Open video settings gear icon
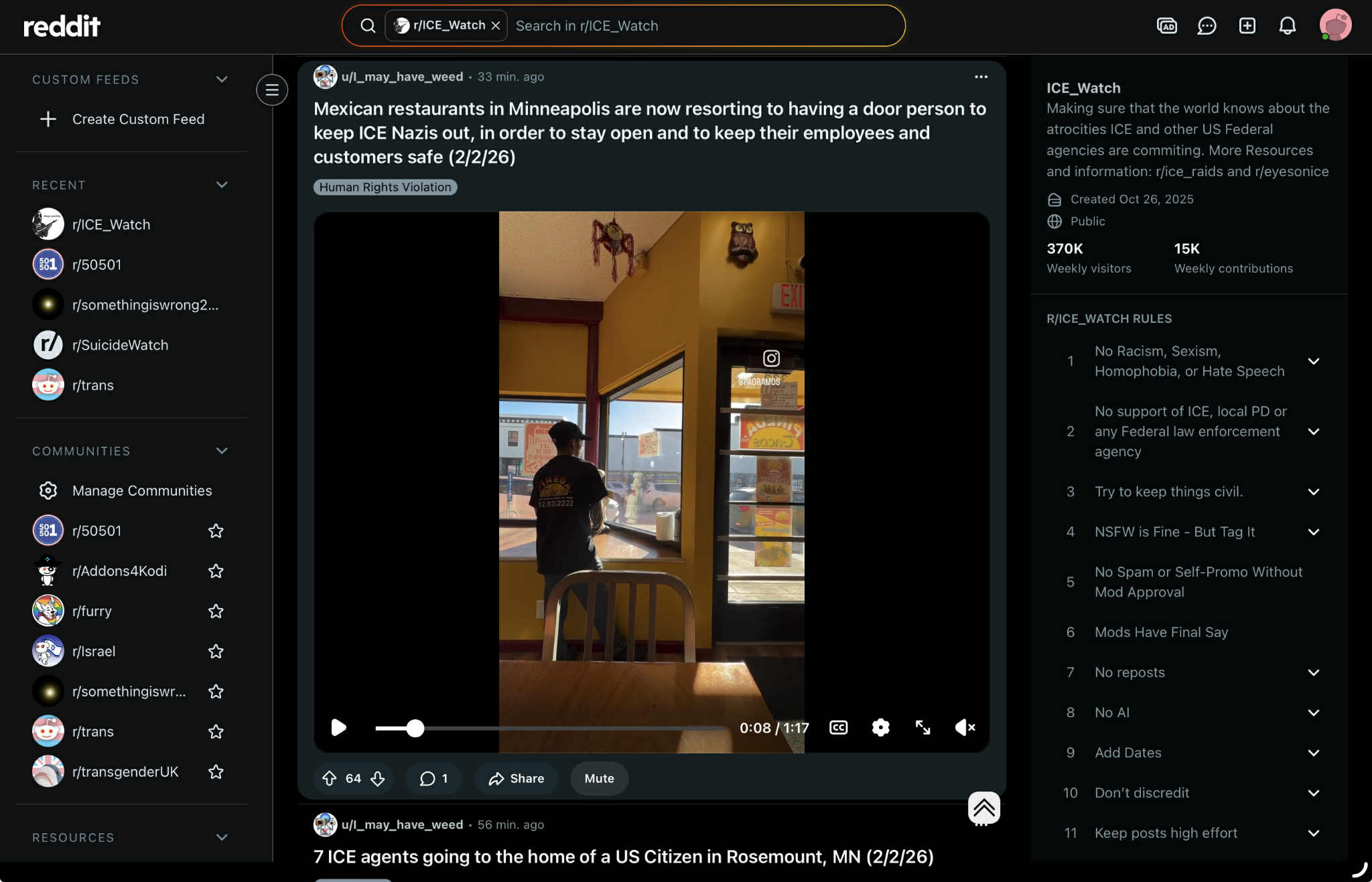Screen dimensions: 1372x882 click(880, 727)
